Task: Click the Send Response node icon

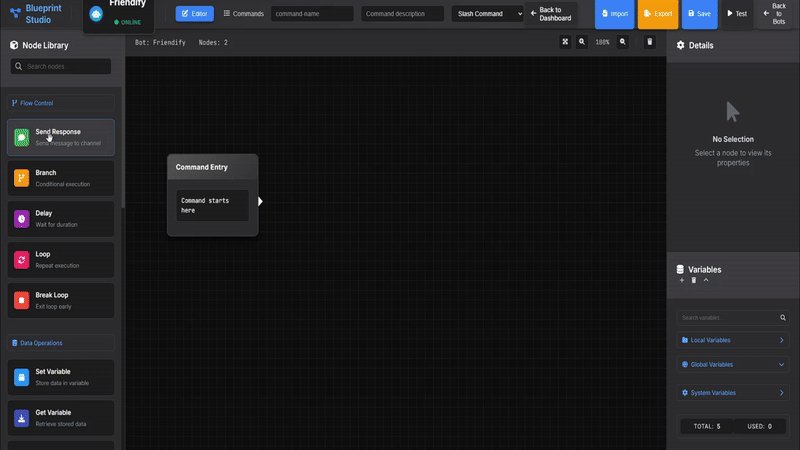Action: click(21, 137)
